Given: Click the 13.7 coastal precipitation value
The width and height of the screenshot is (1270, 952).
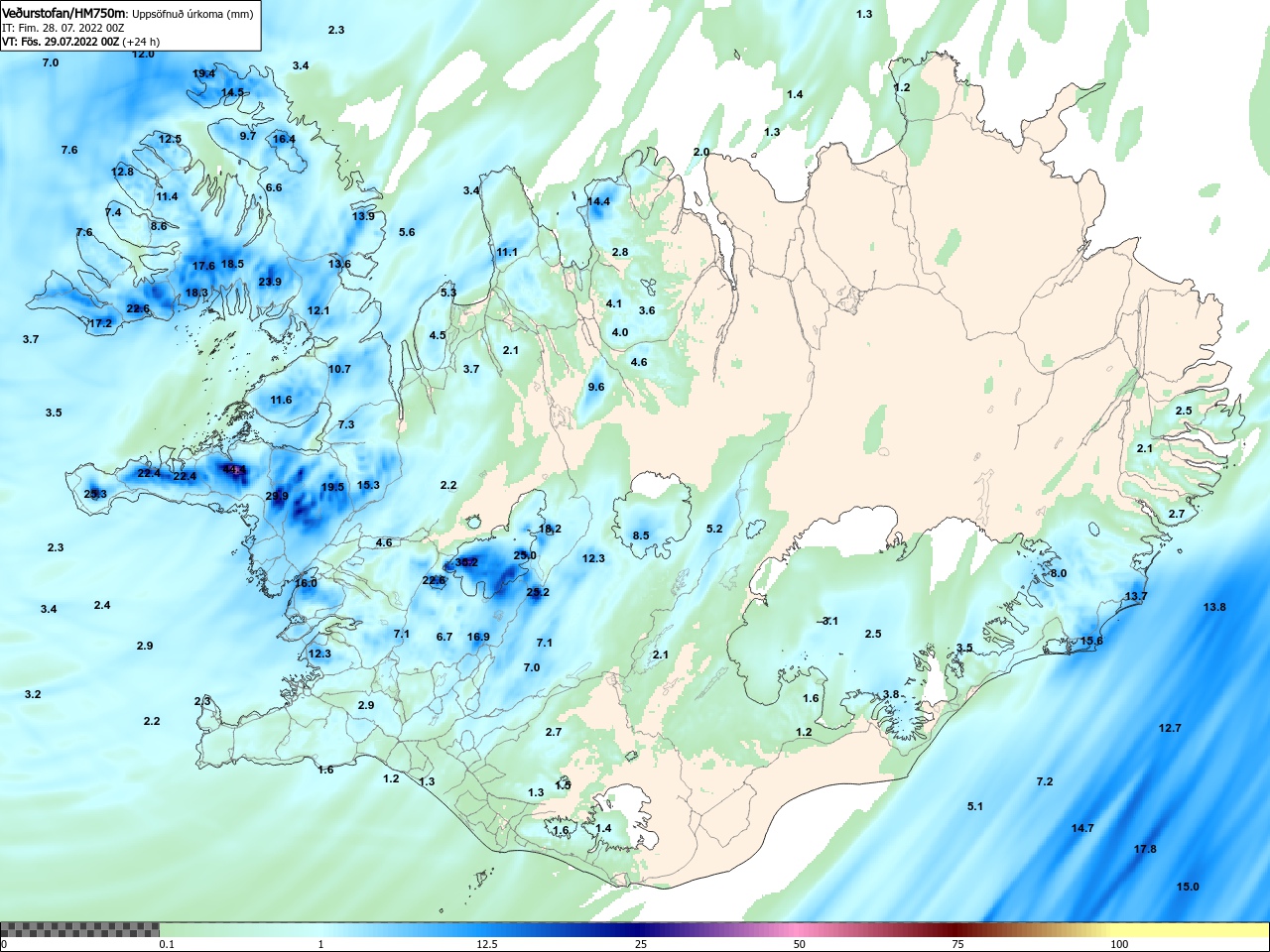Looking at the screenshot, I should (x=1136, y=596).
